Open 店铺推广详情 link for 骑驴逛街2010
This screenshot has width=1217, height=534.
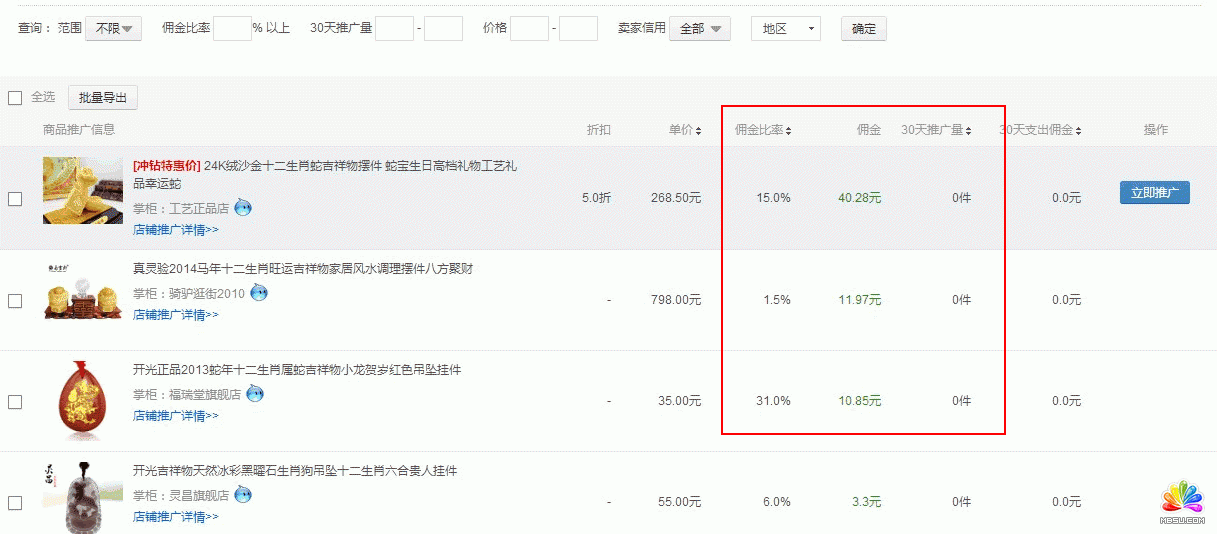pos(175,315)
